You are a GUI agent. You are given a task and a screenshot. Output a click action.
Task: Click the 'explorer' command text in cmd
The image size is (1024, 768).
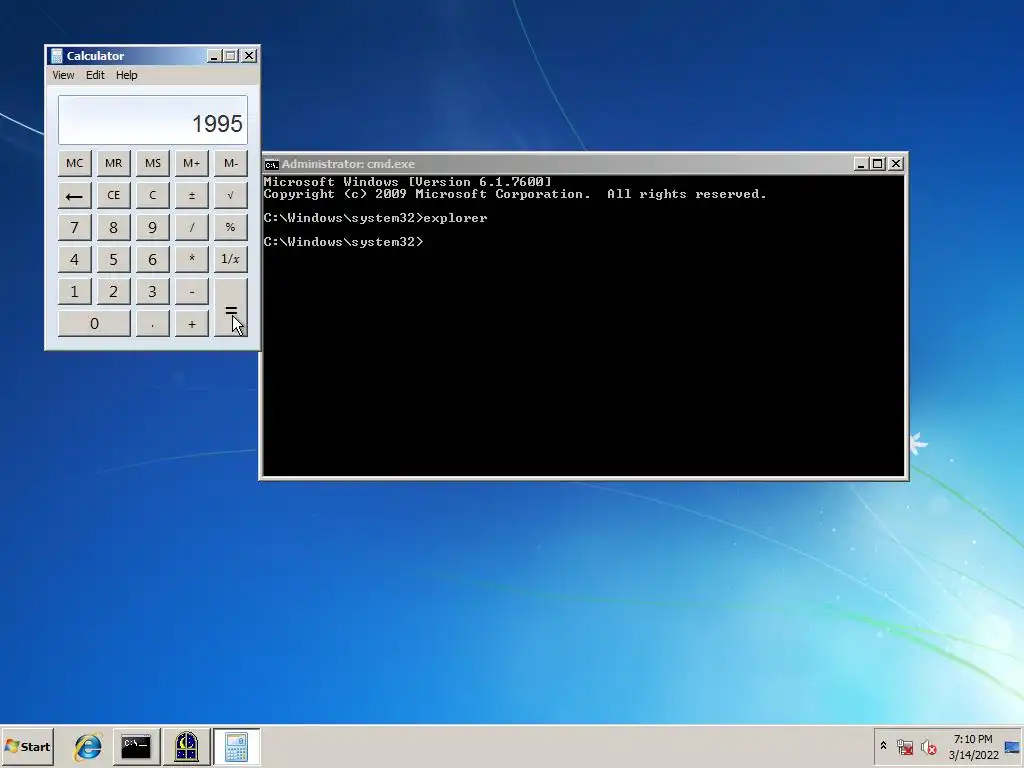click(x=455, y=218)
